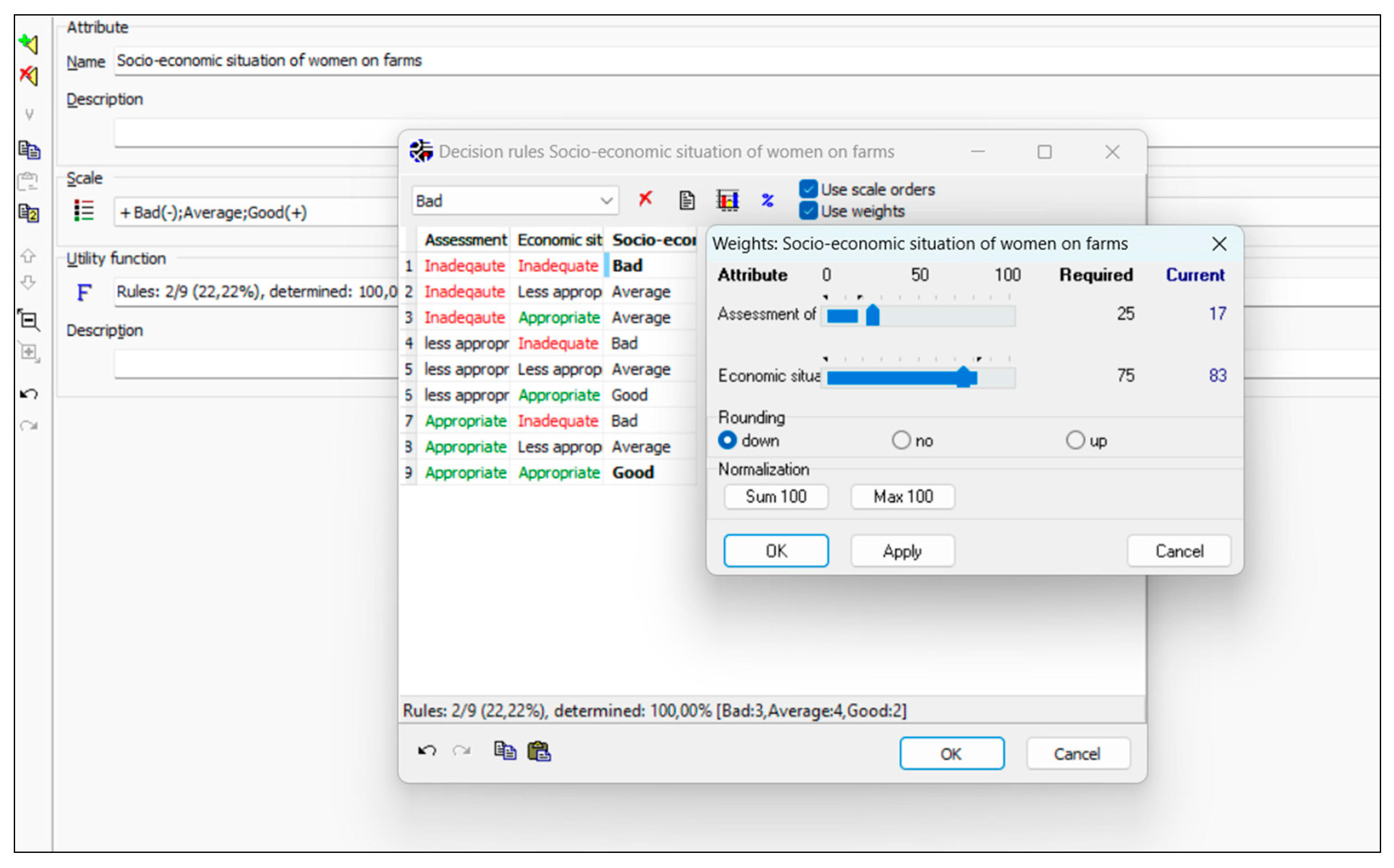
Task: Select rounding option 'no'
Action: pyautogui.click(x=900, y=440)
